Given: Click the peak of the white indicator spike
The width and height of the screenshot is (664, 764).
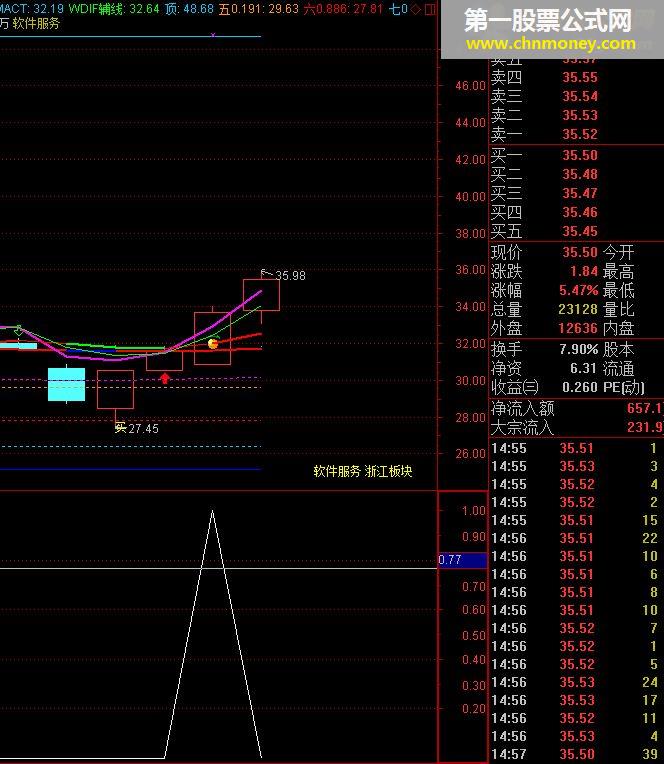Looking at the screenshot, I should [x=212, y=511].
